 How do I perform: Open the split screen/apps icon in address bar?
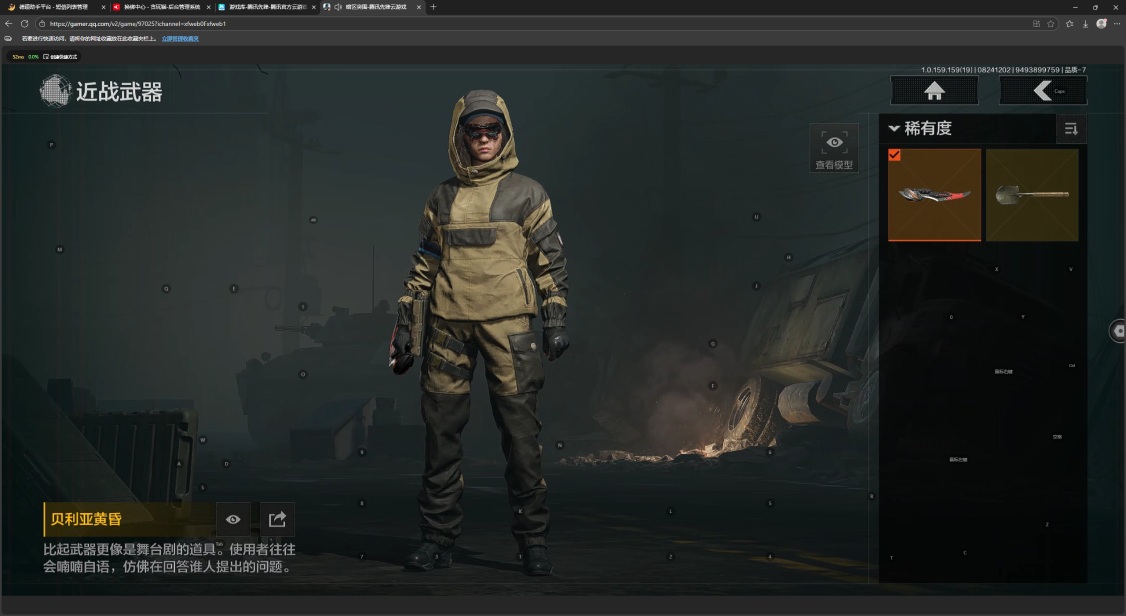tap(1036, 24)
